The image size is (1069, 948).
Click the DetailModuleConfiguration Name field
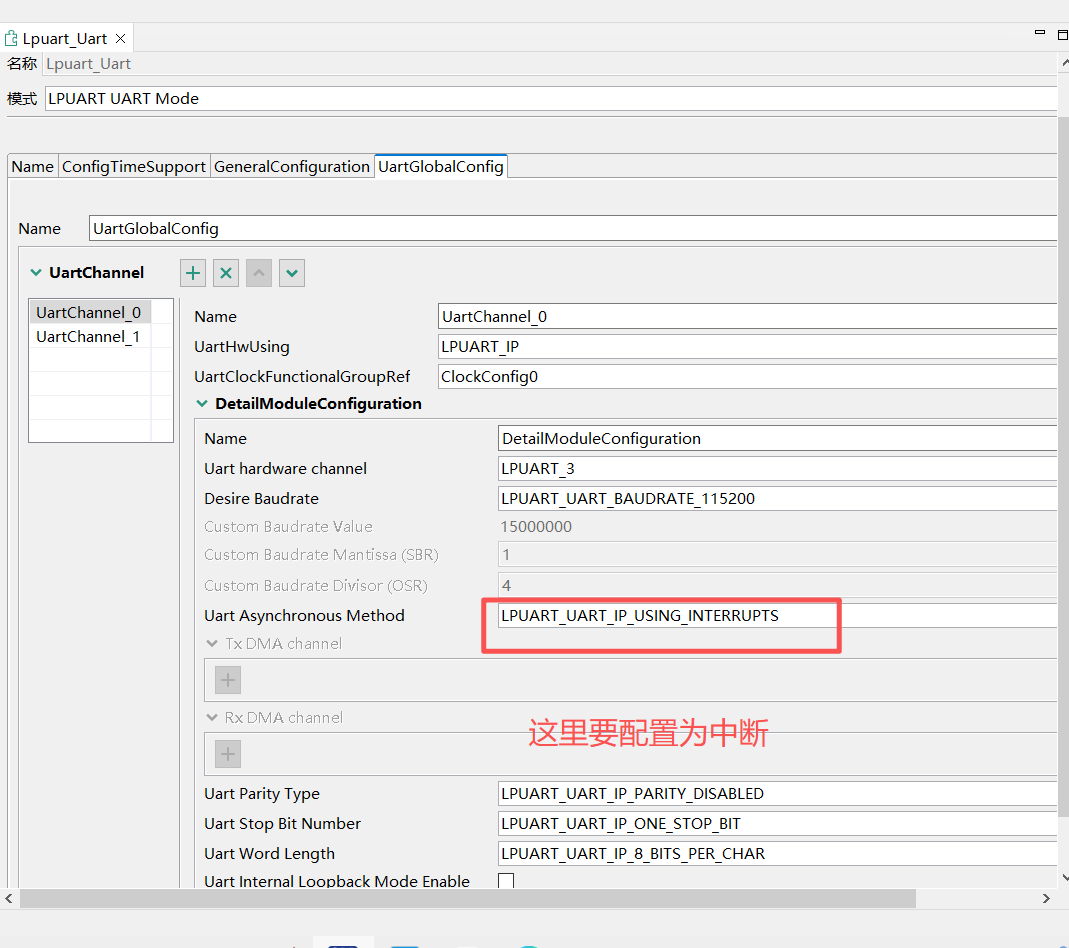point(777,439)
